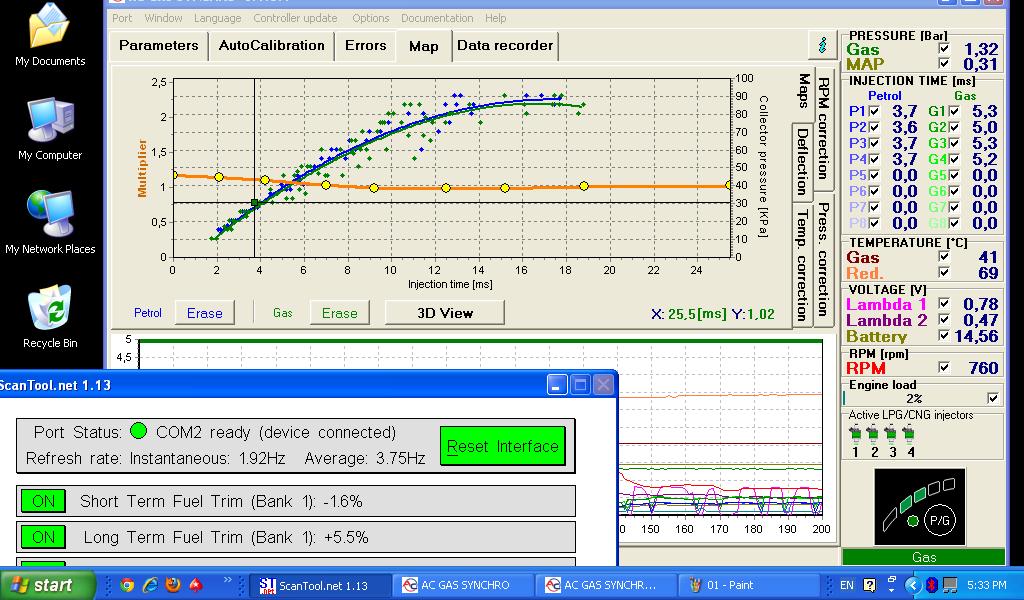Launch Firefox from the quick launch bar
Image resolution: width=1024 pixels, height=600 pixels.
173,584
